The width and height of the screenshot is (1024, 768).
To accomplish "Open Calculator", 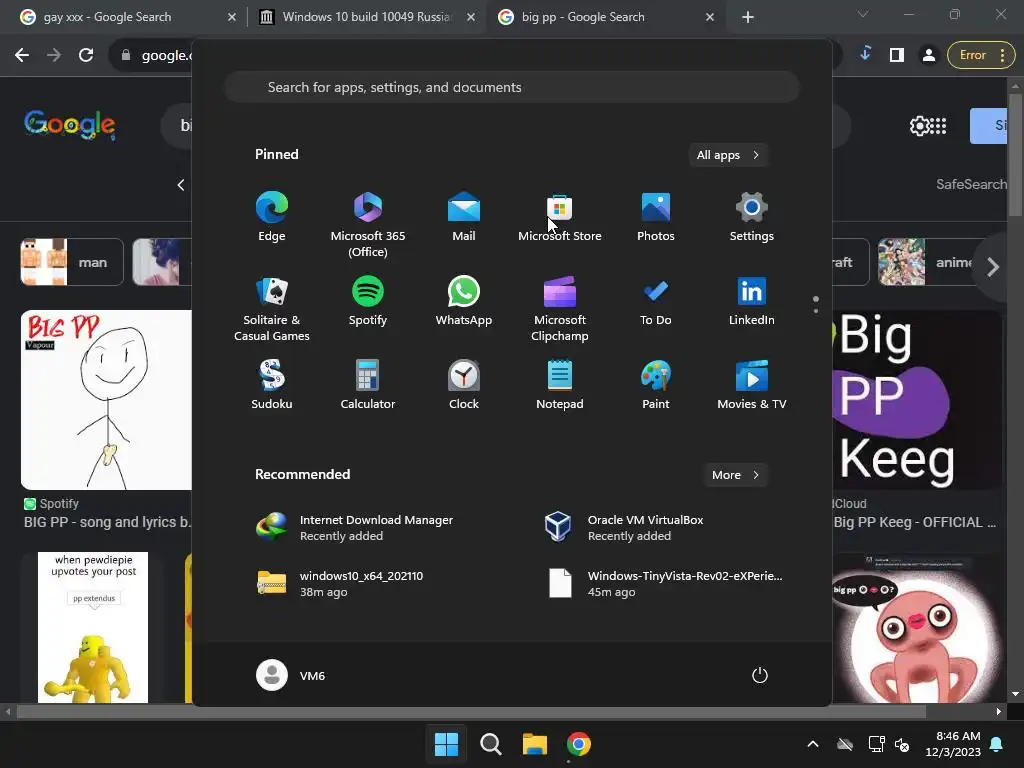I will coord(368,385).
